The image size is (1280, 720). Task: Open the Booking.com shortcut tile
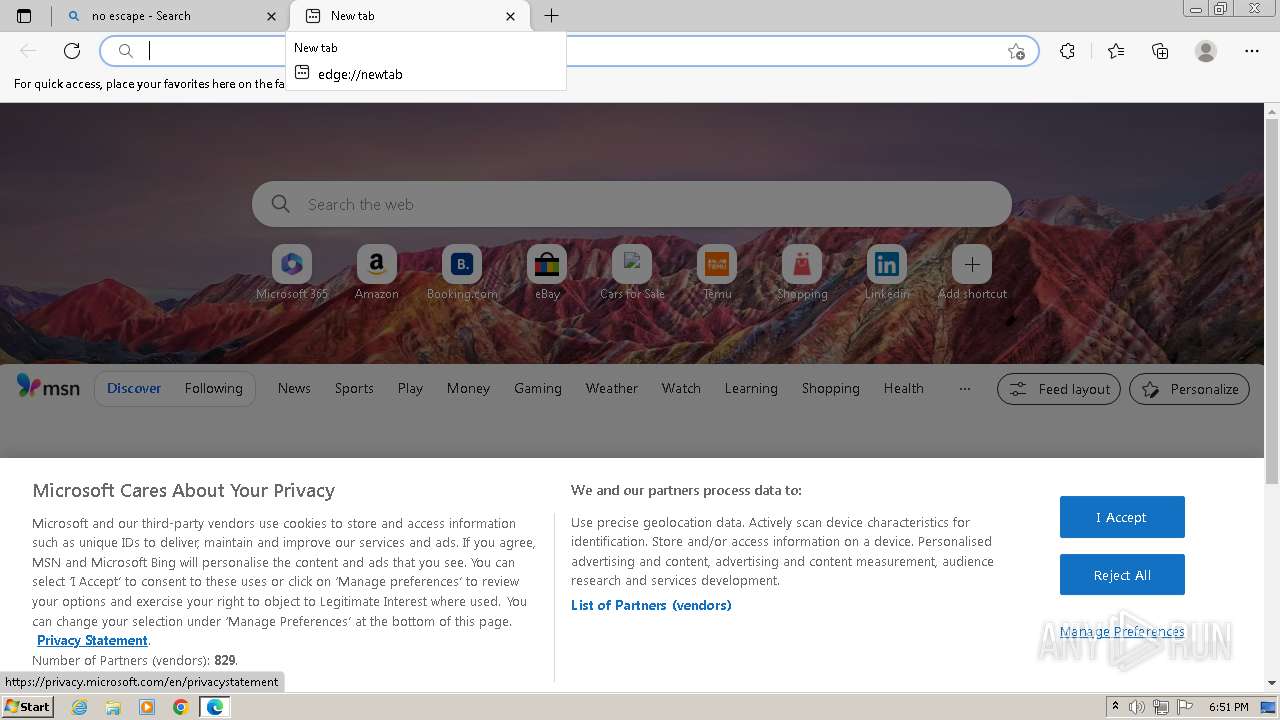click(462, 272)
